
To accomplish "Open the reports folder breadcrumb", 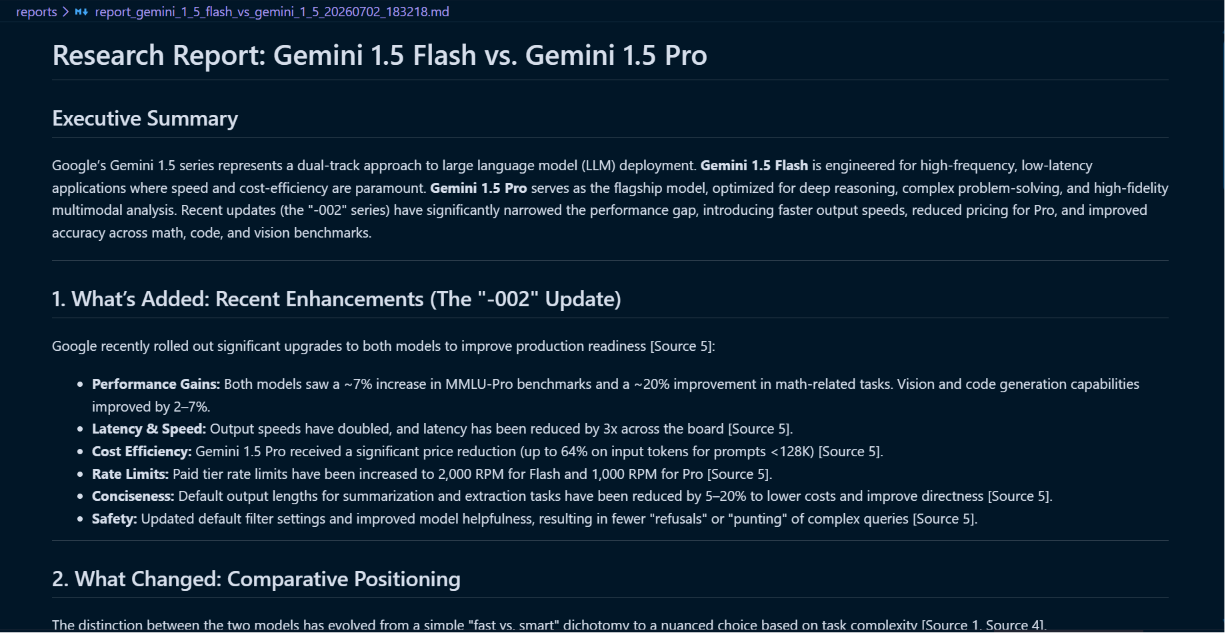I will [x=36, y=11].
